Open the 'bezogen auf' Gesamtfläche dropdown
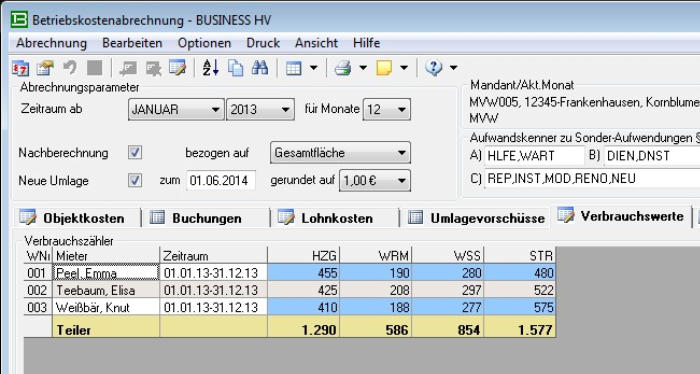This screenshot has width=700, height=374. point(340,153)
